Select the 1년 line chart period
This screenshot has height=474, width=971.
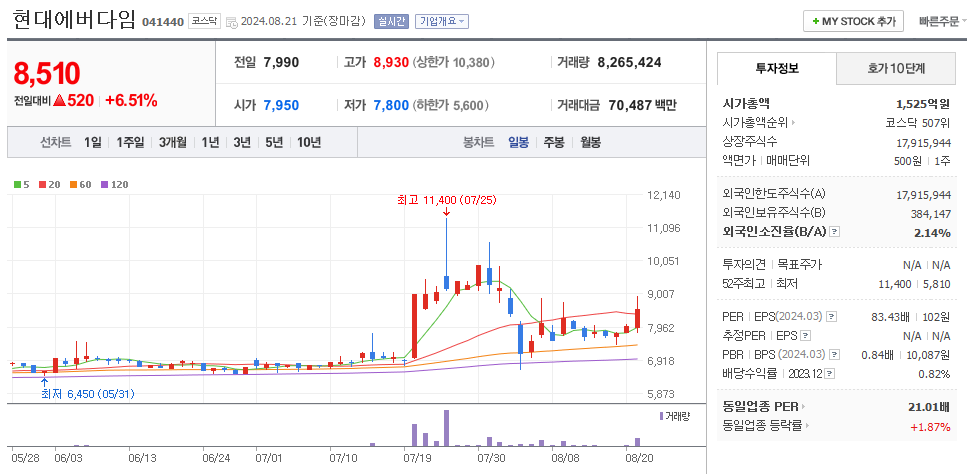211,143
